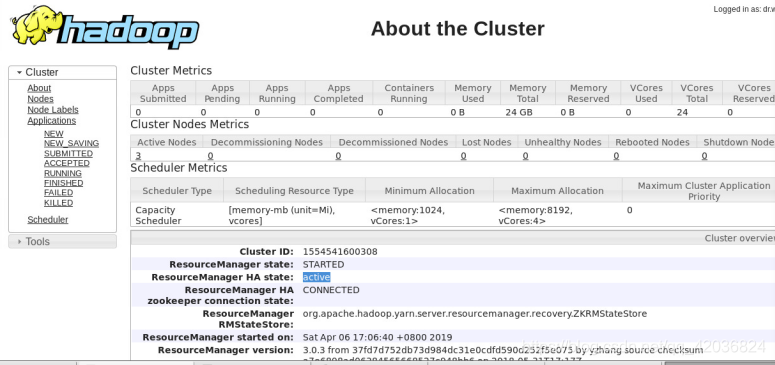Click the highlighted active HA state
The image size is (775, 365).
click(x=316, y=277)
